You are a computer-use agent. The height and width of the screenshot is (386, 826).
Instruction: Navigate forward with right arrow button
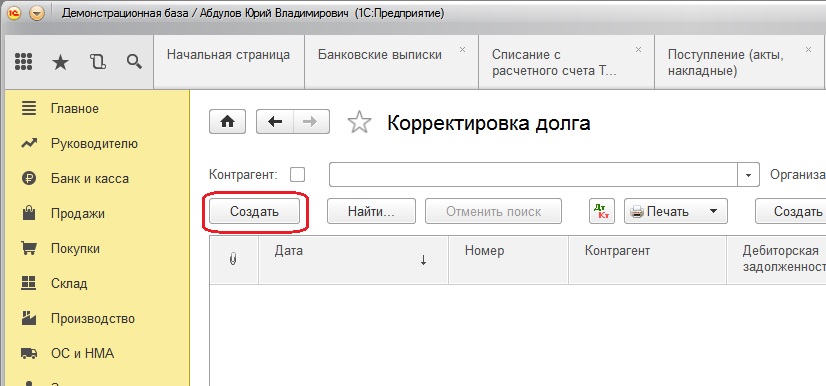click(x=311, y=122)
